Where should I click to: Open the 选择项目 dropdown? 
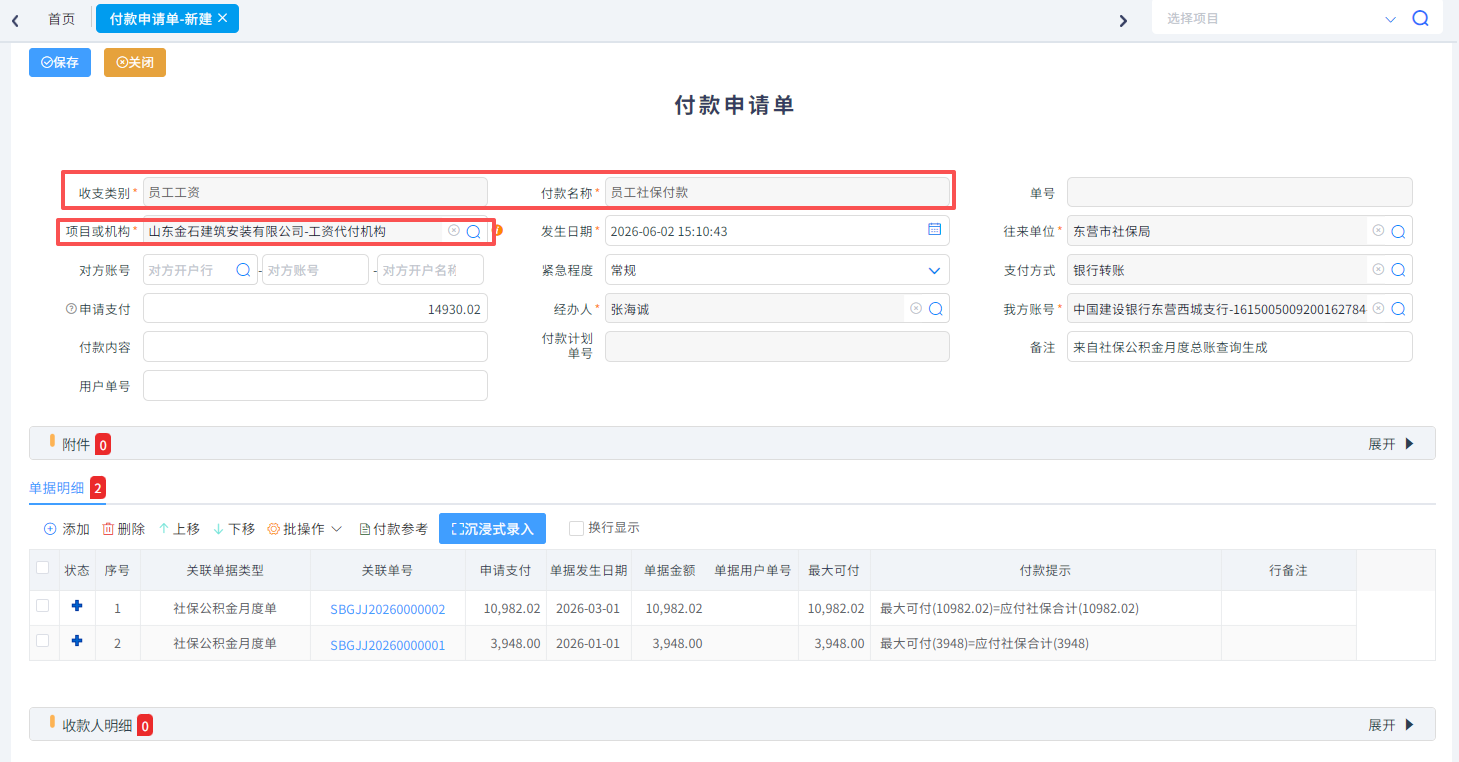pyautogui.click(x=1390, y=19)
